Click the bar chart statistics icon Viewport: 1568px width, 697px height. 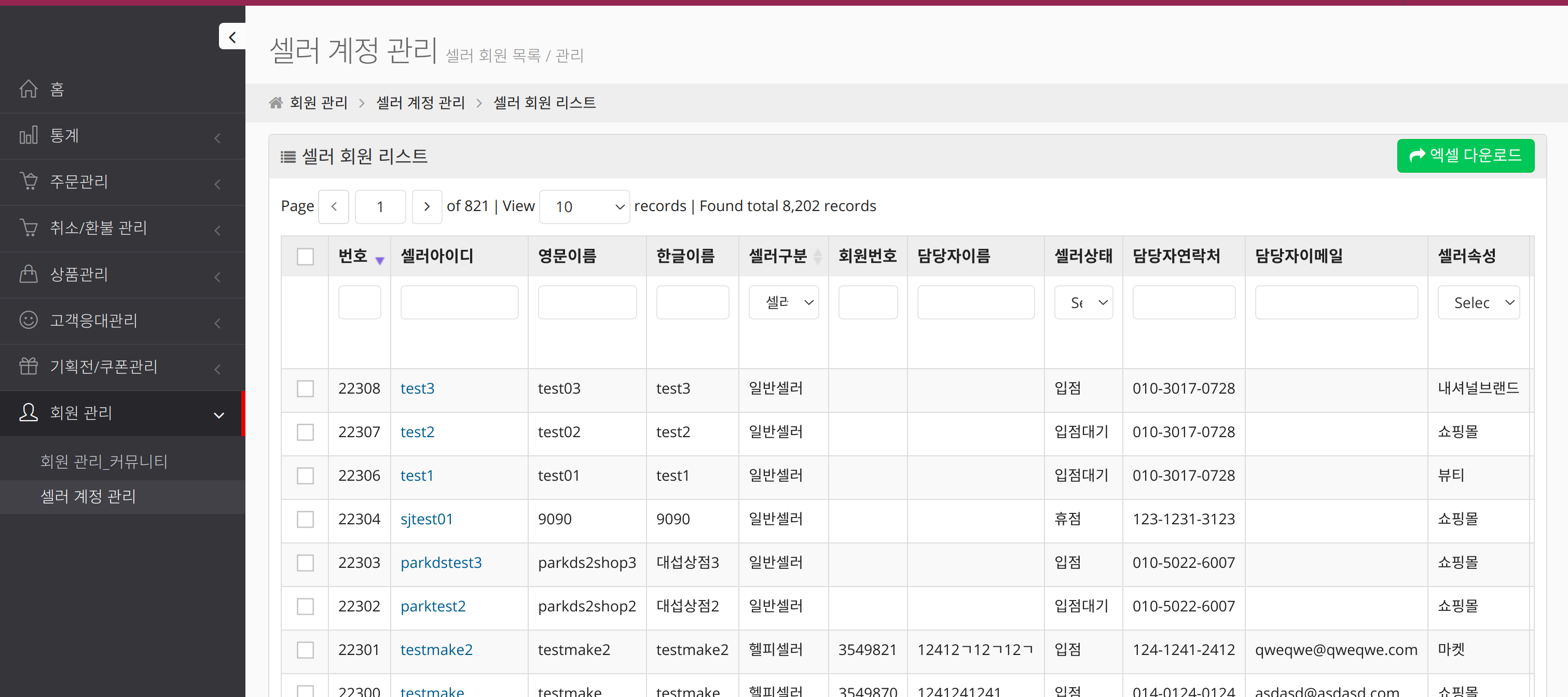tap(29, 135)
